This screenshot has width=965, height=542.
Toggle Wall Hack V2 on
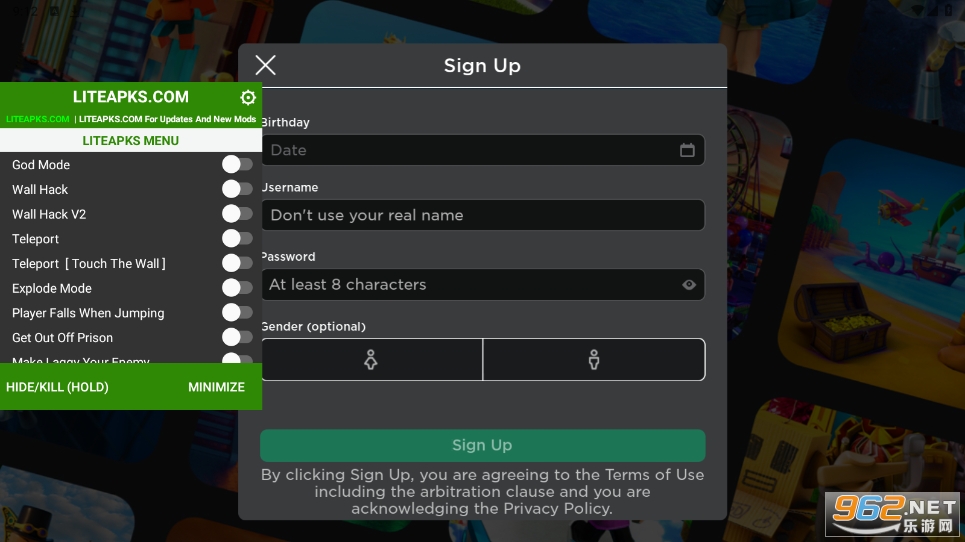tap(238, 213)
